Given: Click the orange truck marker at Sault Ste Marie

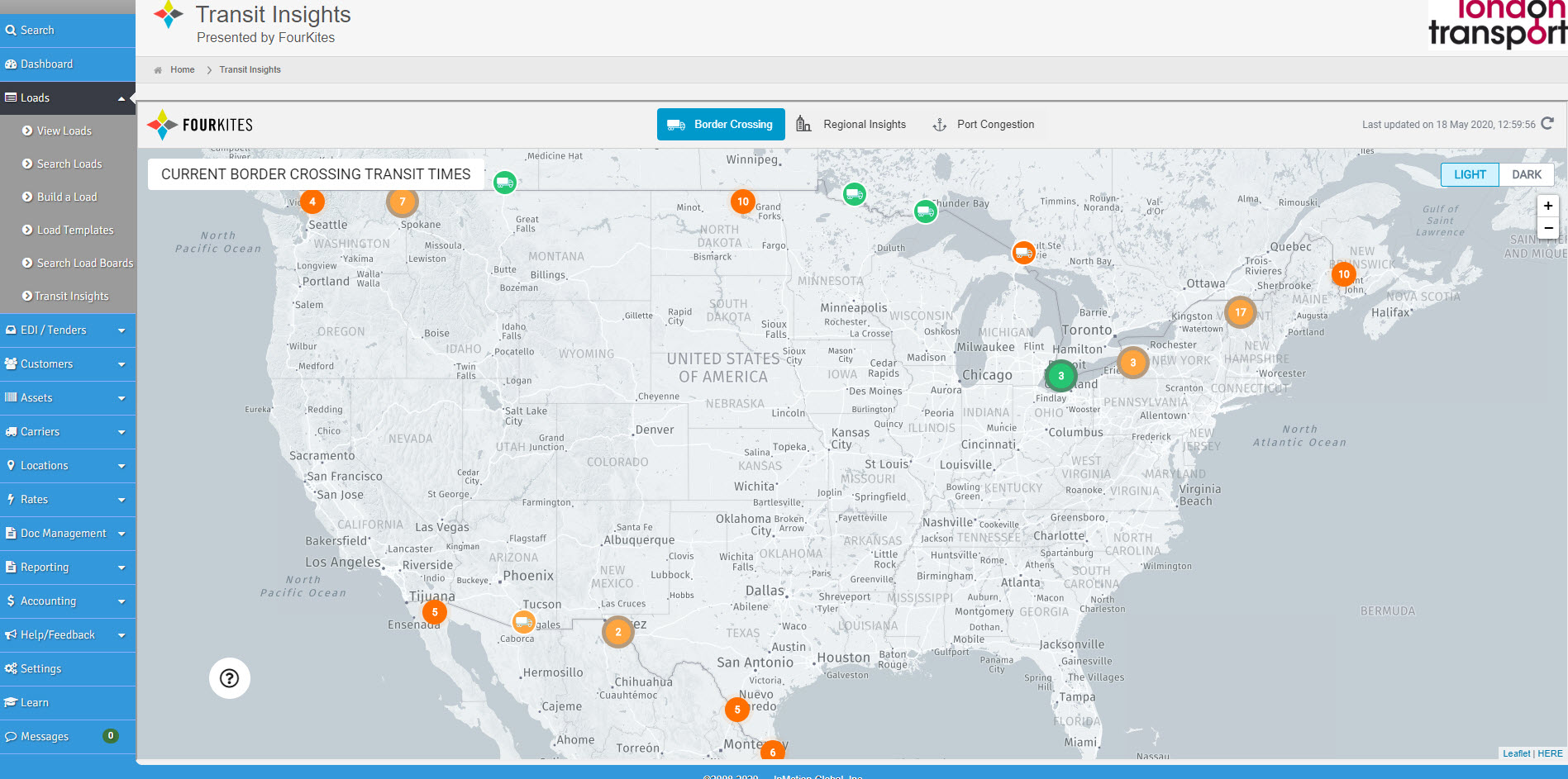Looking at the screenshot, I should click(x=1024, y=252).
